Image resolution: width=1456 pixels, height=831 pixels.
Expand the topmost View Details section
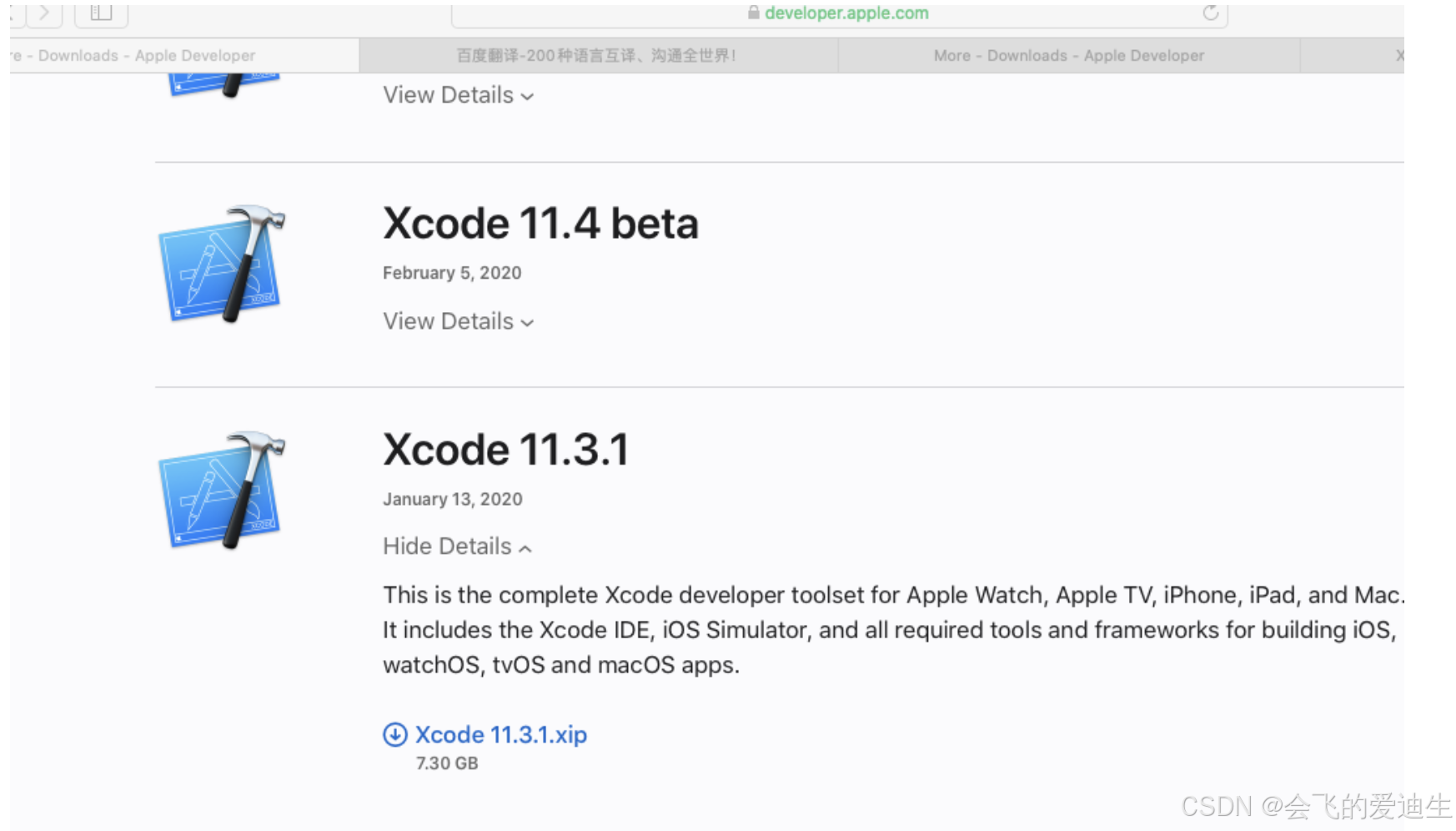[458, 95]
